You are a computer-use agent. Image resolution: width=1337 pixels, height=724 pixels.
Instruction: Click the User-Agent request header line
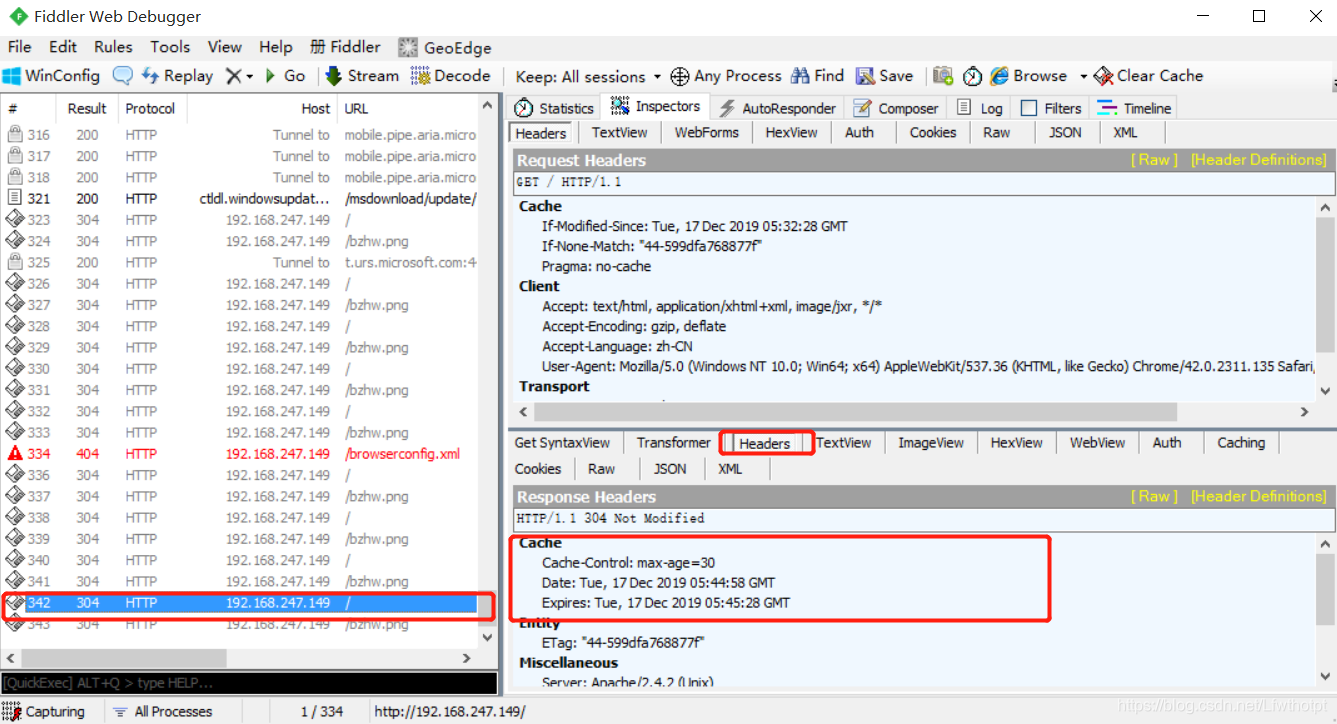point(928,367)
